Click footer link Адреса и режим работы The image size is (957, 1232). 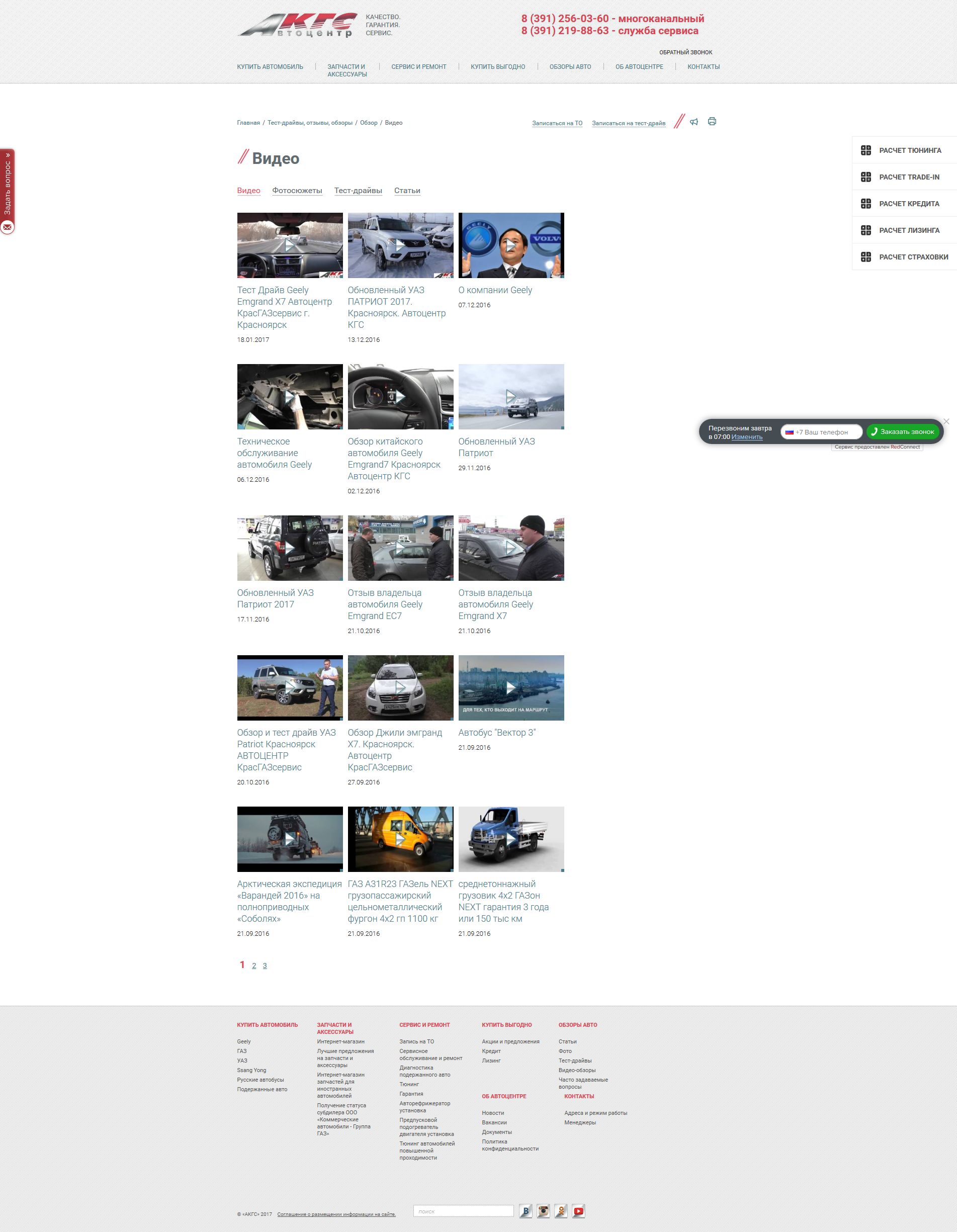tap(595, 1113)
